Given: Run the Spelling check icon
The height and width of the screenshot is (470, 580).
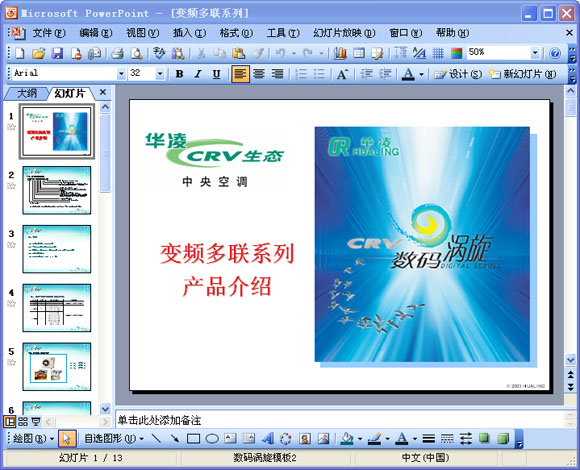Looking at the screenshot, I should (x=159, y=53).
